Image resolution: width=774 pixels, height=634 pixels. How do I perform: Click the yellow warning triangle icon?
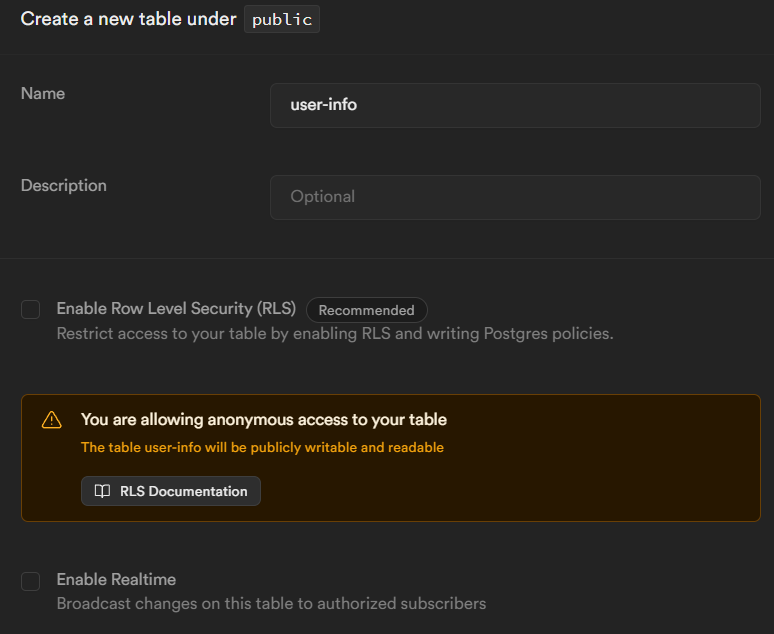[51, 420]
